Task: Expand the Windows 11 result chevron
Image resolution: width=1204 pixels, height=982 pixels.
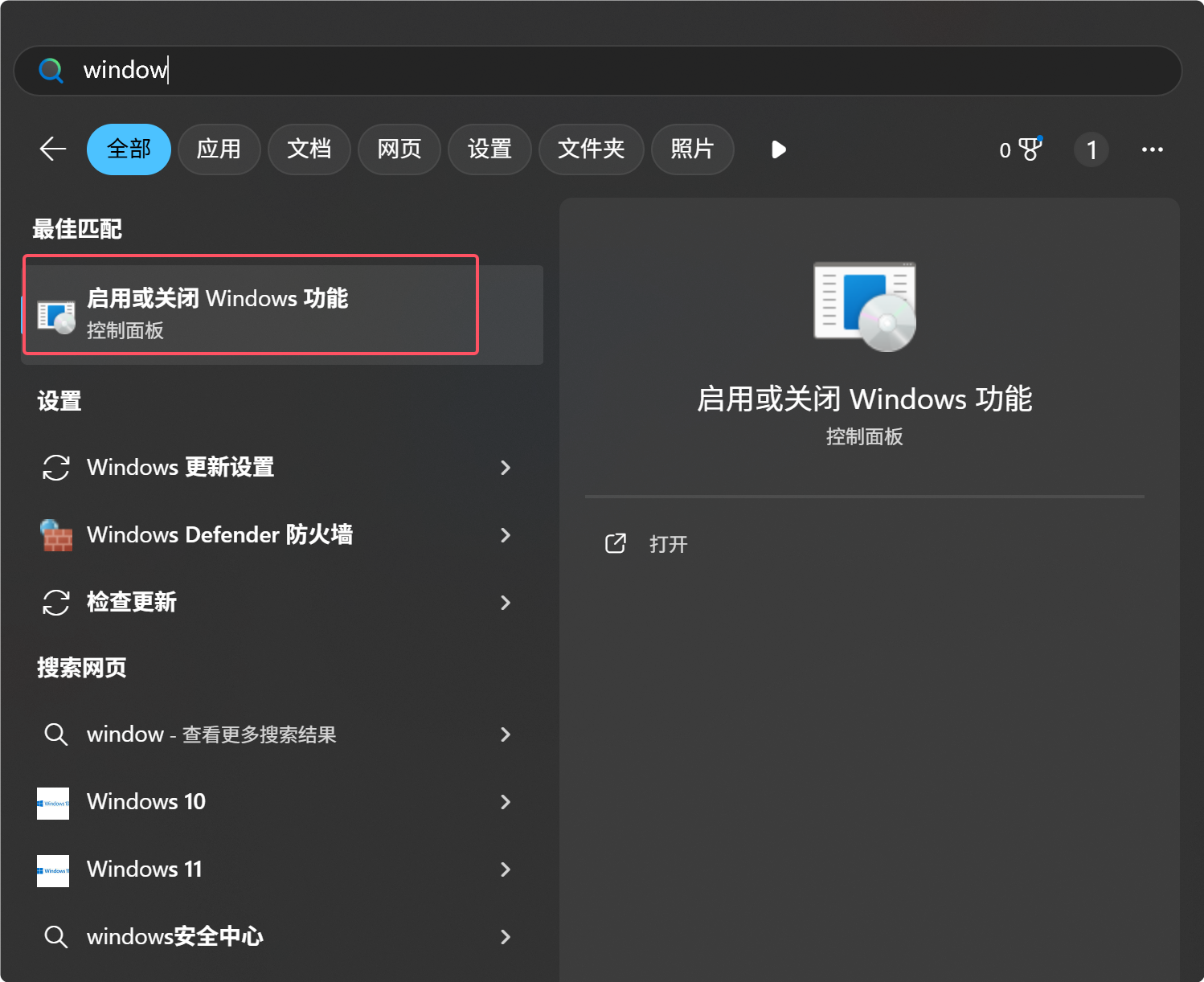Action: point(506,869)
